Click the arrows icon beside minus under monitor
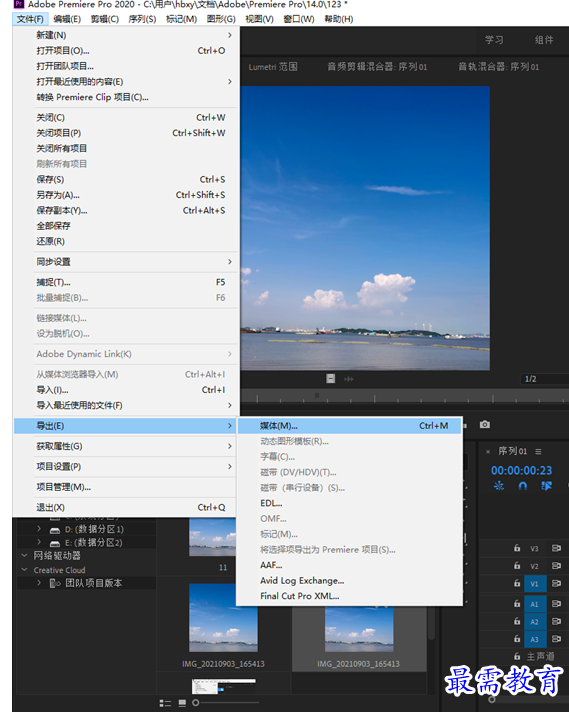The image size is (569, 712). 349,379
